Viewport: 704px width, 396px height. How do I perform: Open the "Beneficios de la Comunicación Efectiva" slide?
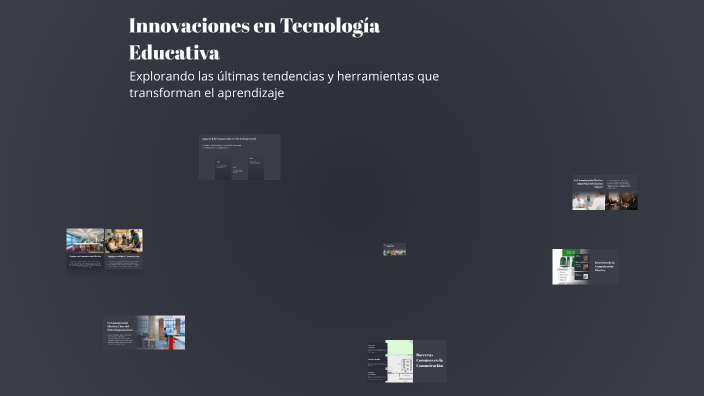(585, 267)
